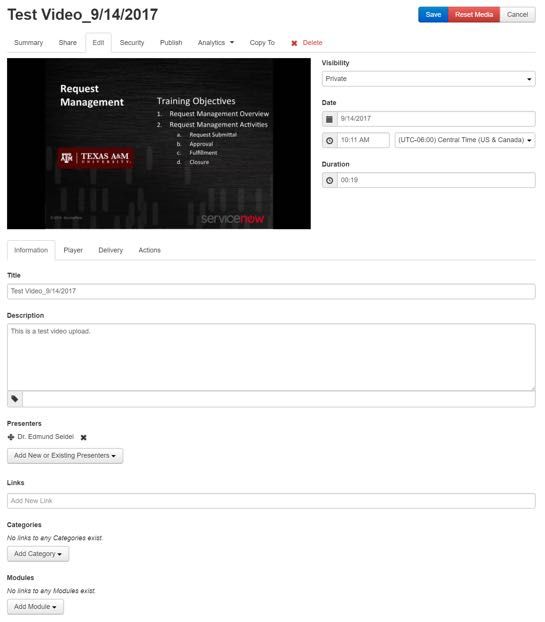Click the blue Save button

433,15
